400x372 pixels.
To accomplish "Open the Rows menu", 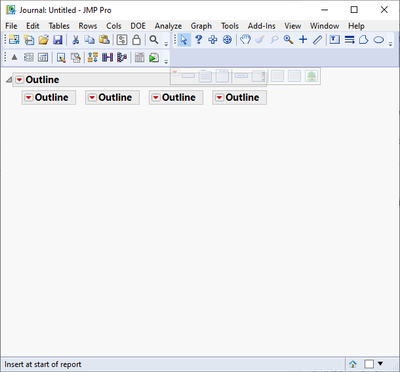I will pos(88,26).
